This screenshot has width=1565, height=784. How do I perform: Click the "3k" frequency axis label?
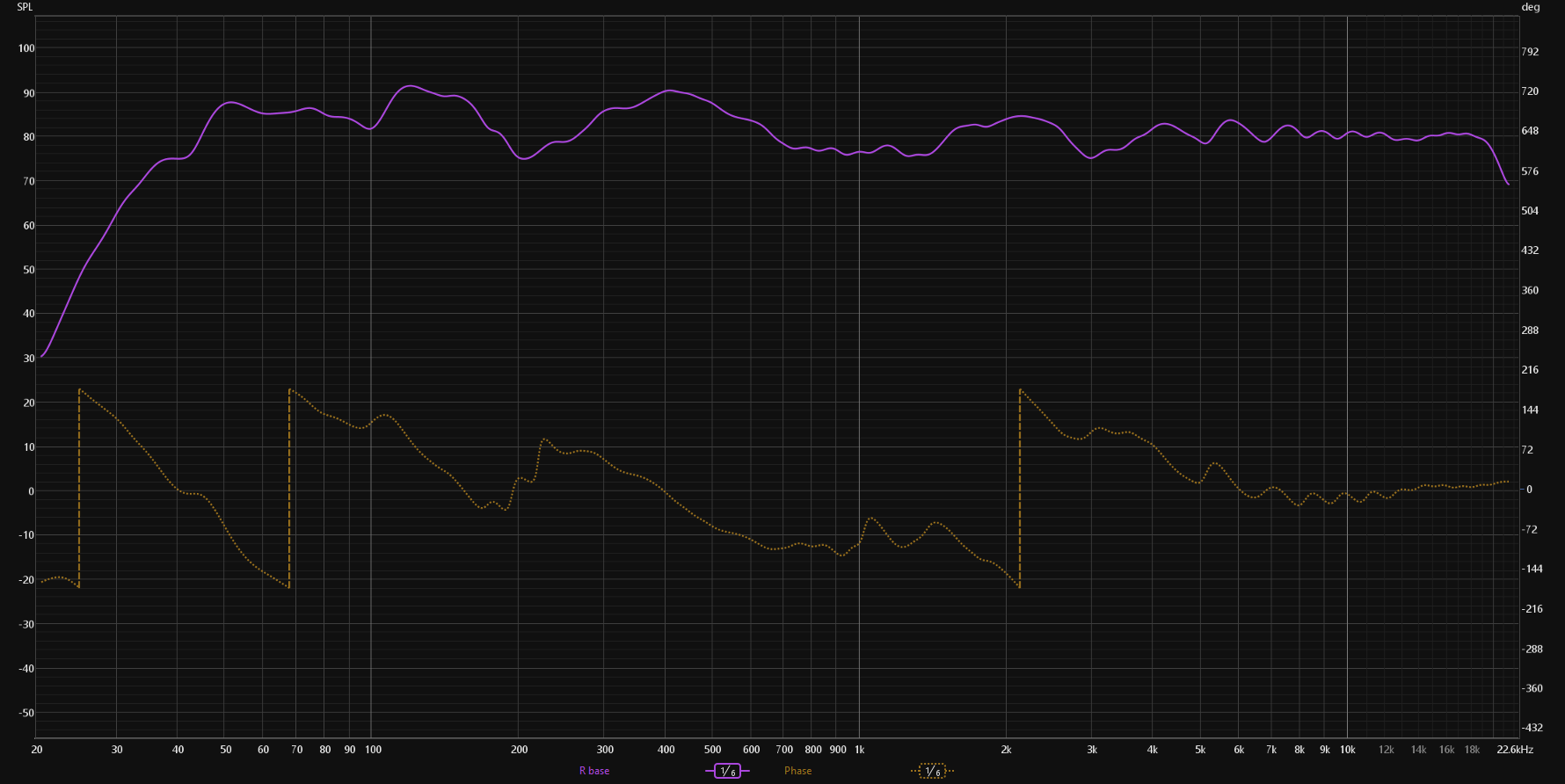tap(1092, 750)
